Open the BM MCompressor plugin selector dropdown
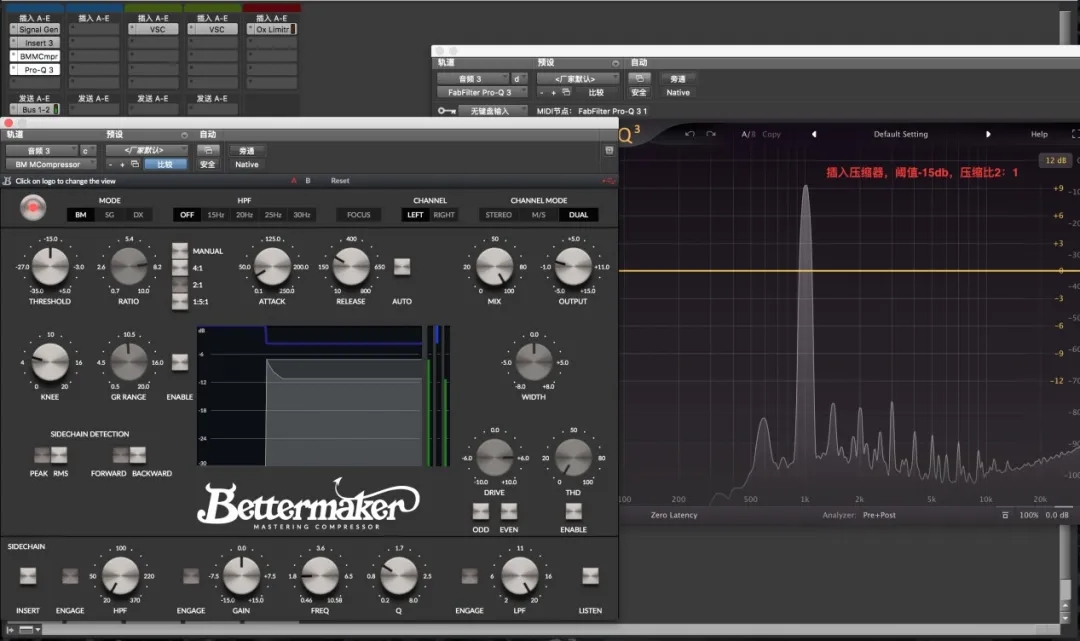 (x=52, y=165)
